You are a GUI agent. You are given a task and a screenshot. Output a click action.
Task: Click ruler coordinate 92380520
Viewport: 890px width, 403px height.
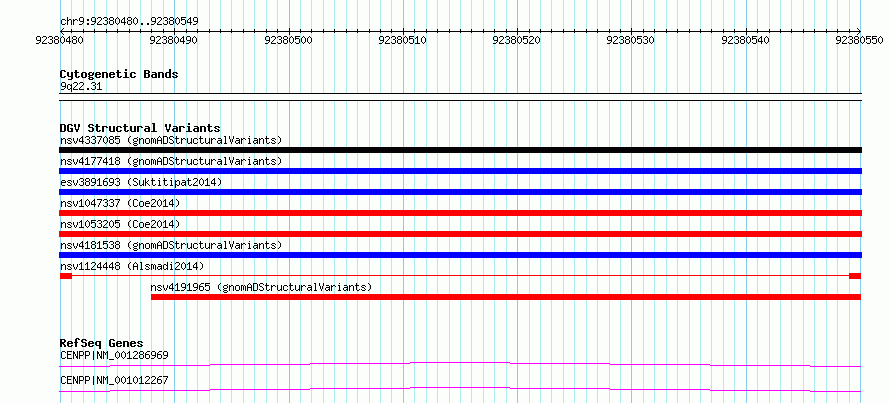coord(517,41)
